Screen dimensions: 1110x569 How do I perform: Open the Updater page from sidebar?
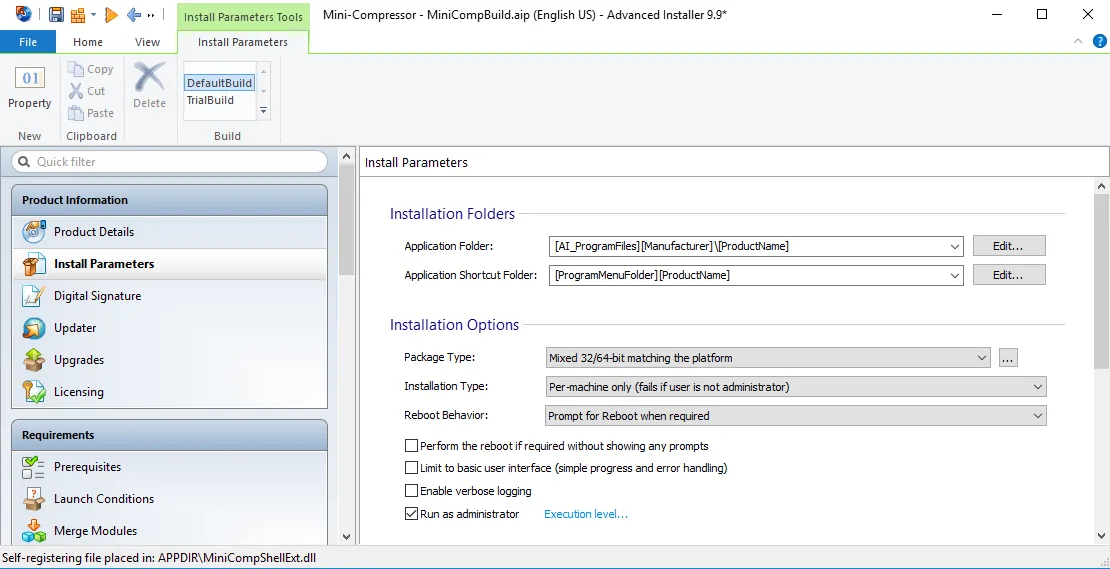[169, 328]
